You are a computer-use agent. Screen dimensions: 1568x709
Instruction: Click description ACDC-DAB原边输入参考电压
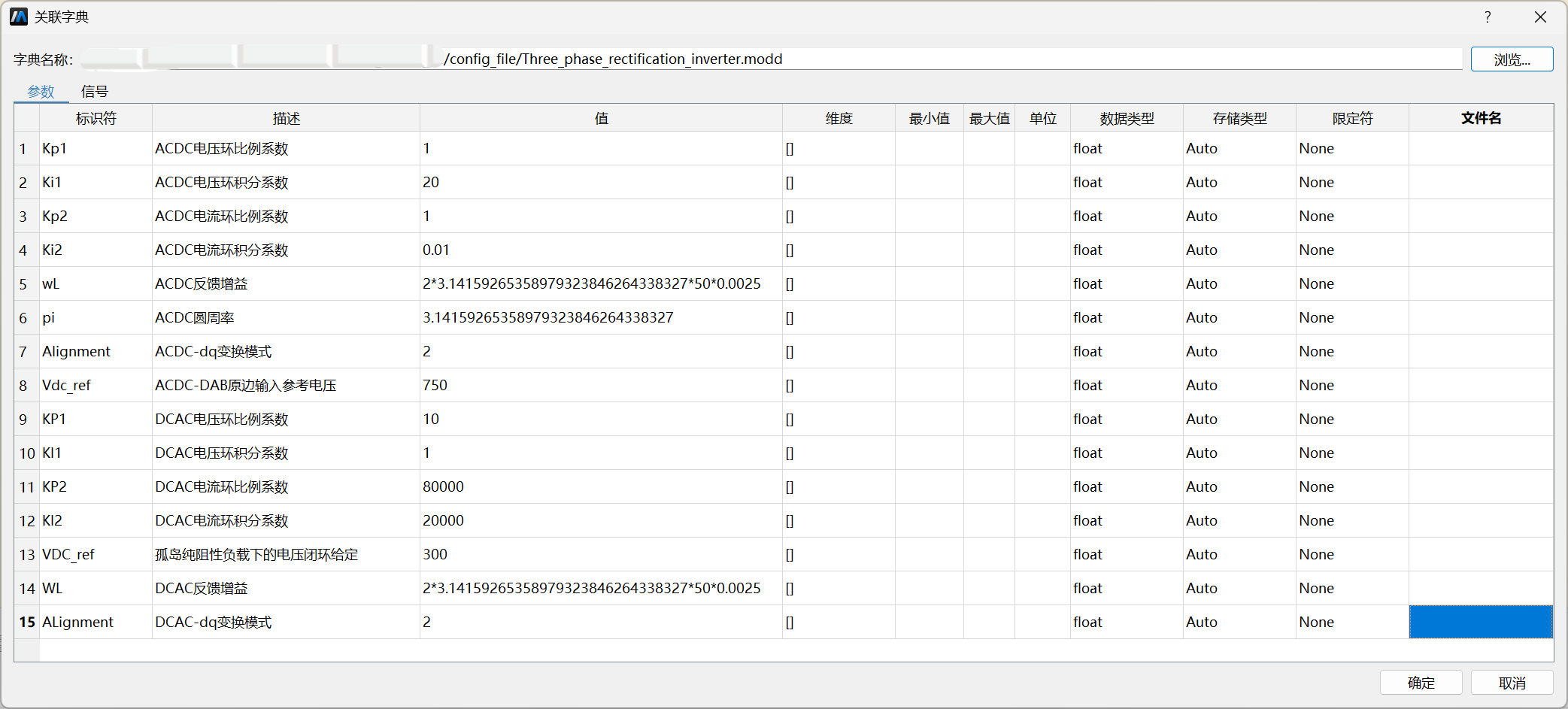pyautogui.click(x=287, y=385)
